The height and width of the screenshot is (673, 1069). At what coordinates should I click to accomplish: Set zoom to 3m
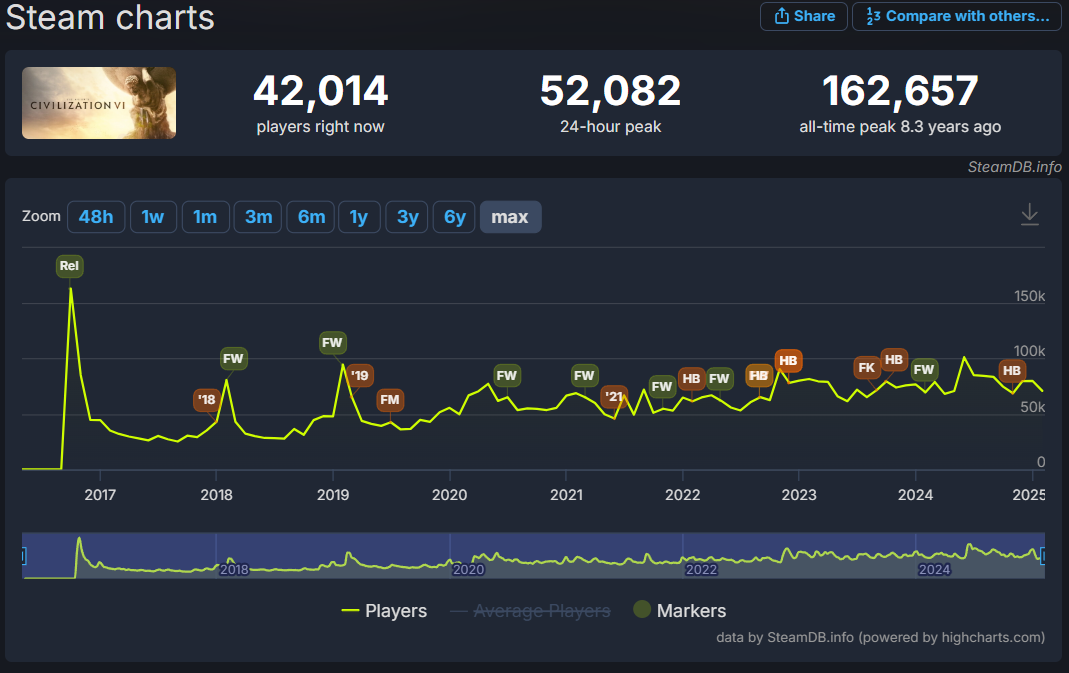[x=258, y=217]
